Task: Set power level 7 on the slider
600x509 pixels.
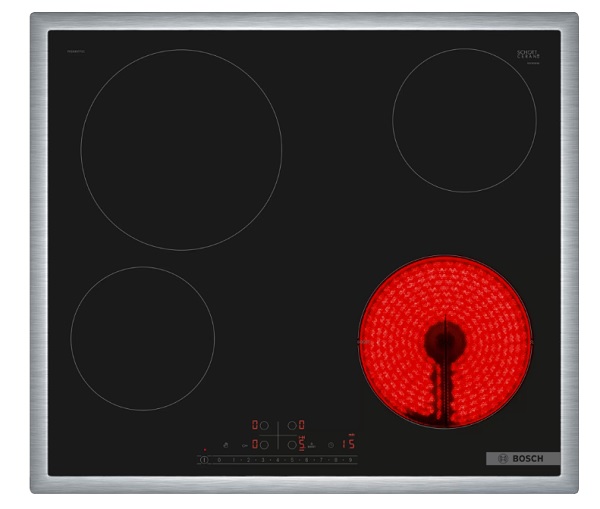Action: (x=321, y=460)
